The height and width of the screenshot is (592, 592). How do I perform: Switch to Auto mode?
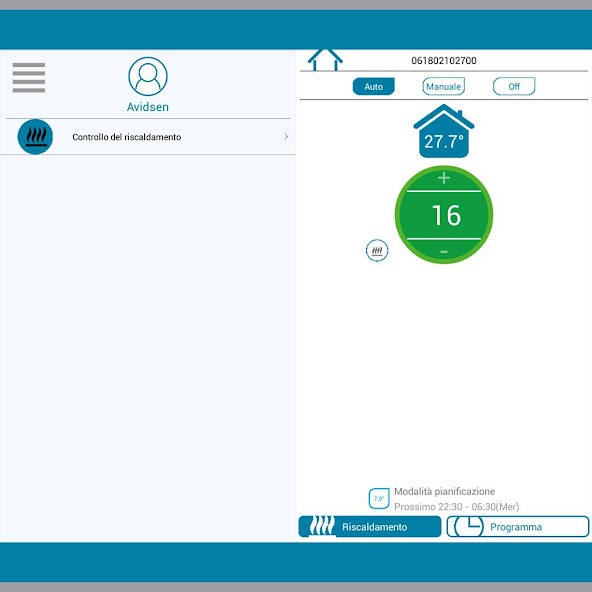[373, 86]
